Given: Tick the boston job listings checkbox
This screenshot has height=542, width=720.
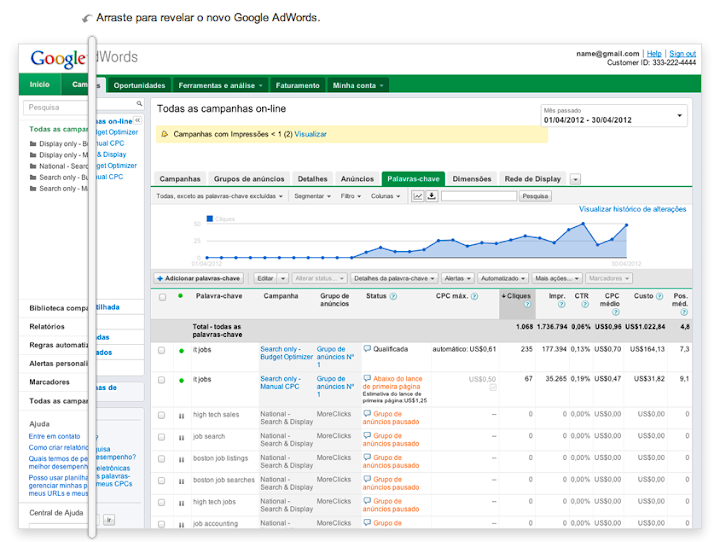Looking at the screenshot, I should 162,459.
